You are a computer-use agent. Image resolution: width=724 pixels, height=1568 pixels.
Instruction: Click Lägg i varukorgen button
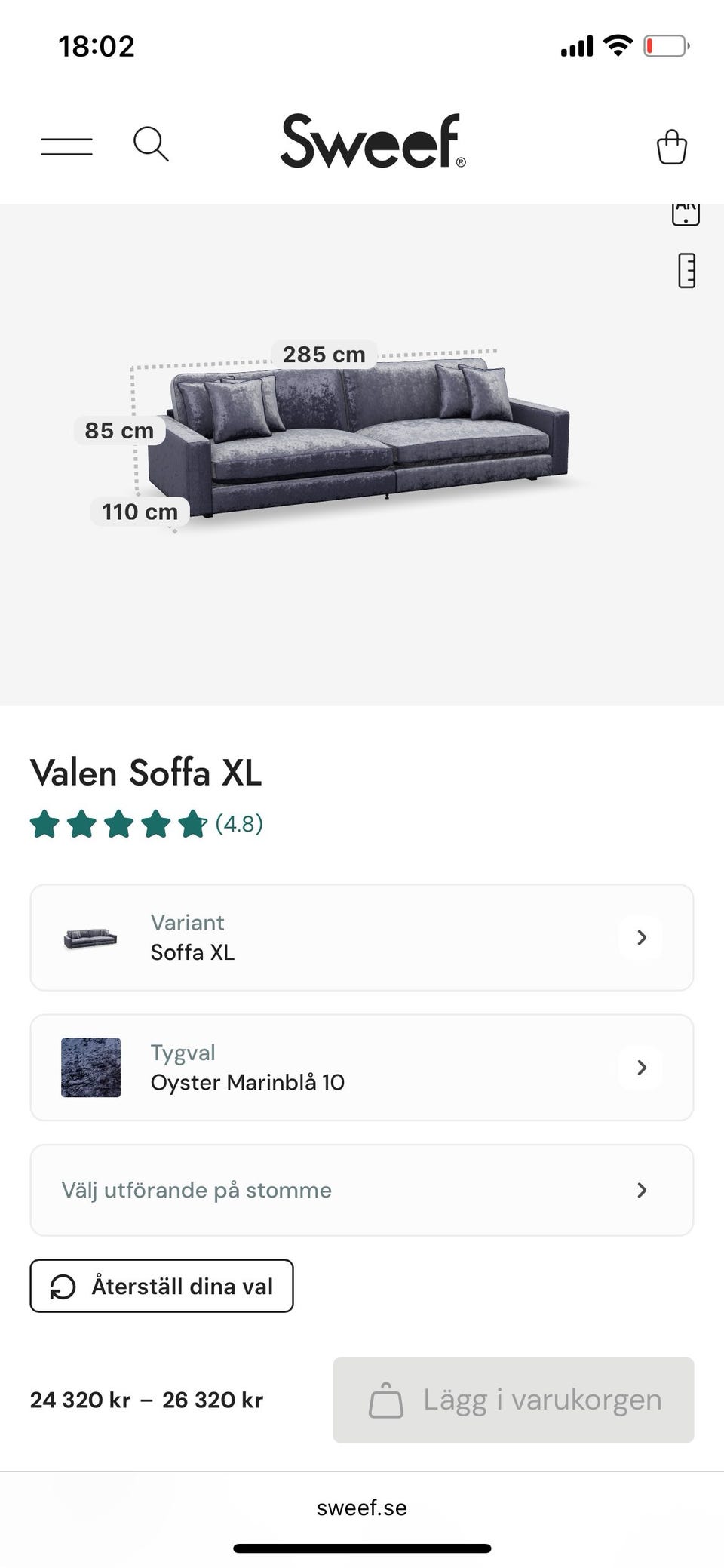[514, 1400]
